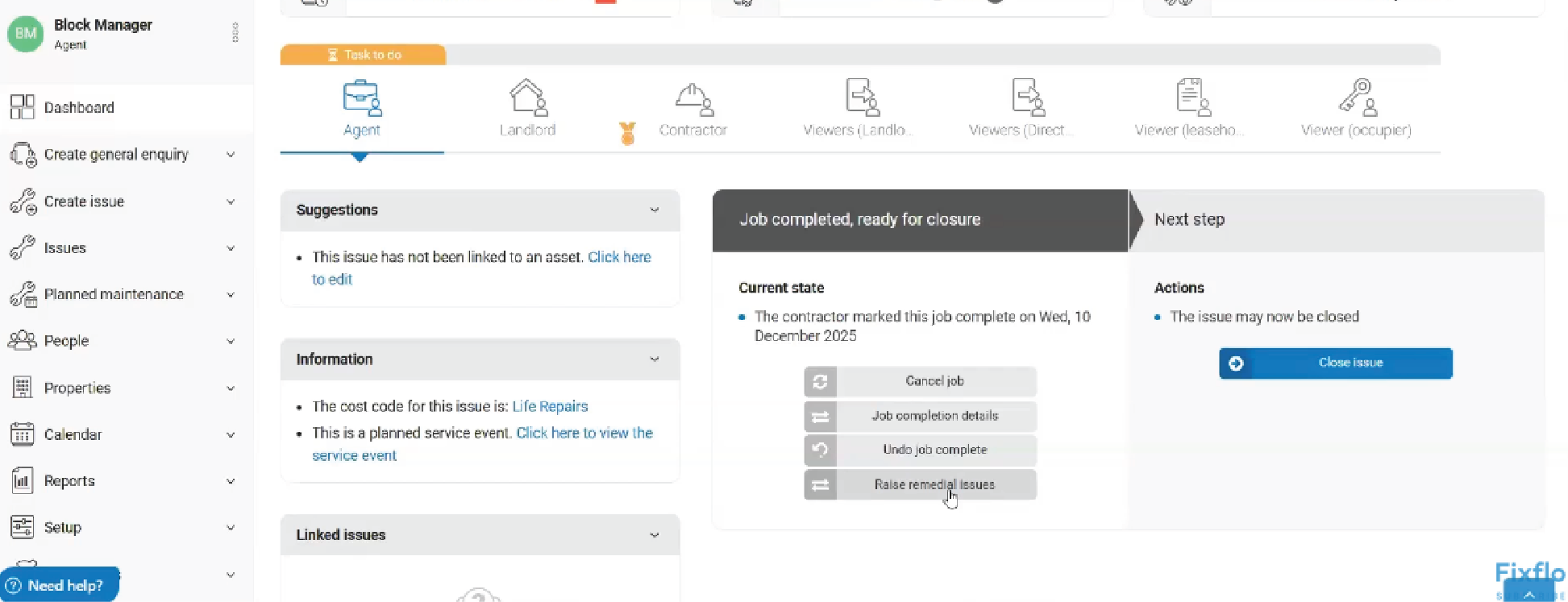Collapse the Information panel chevron

(655, 359)
